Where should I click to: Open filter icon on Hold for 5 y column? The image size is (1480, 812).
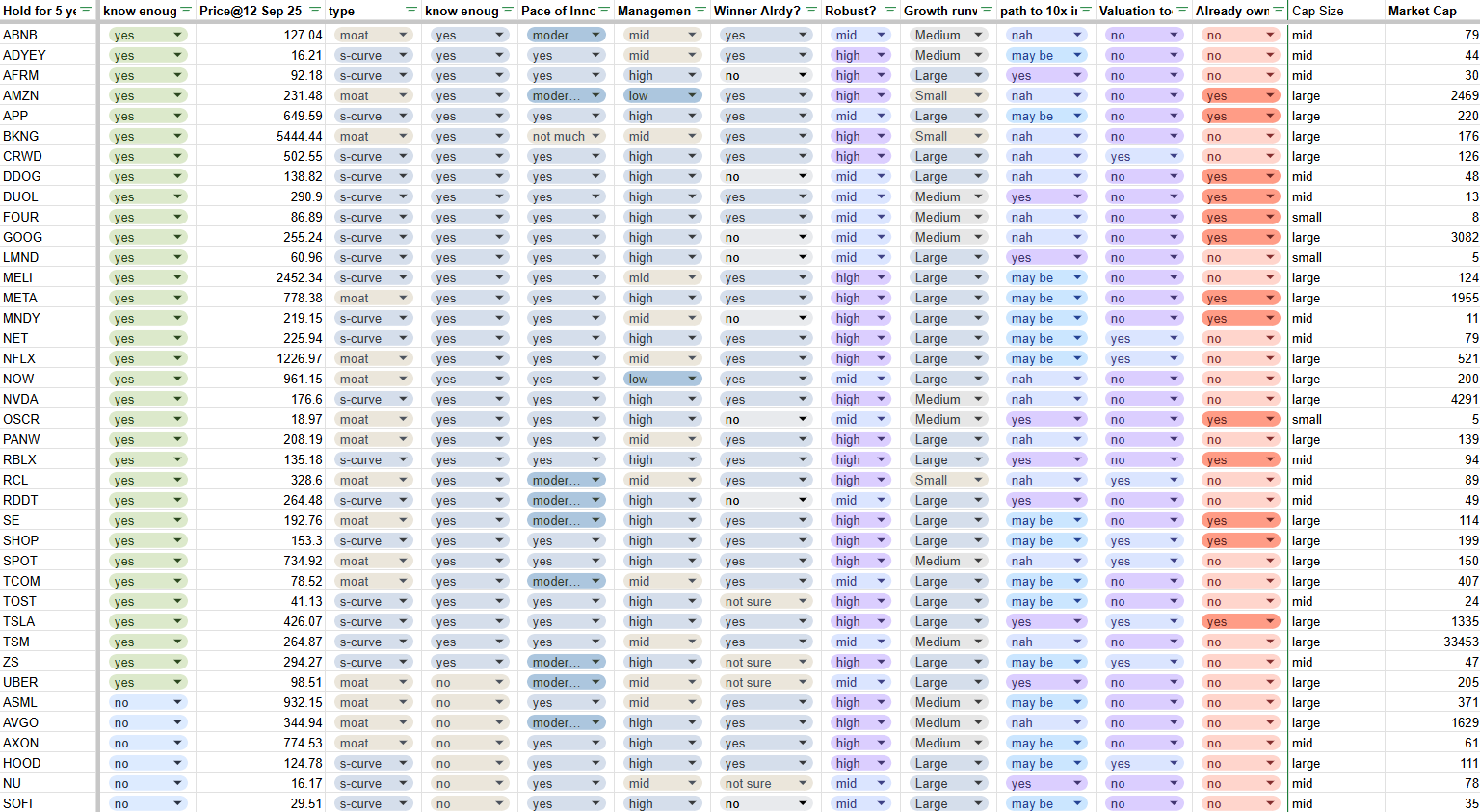pos(86,11)
